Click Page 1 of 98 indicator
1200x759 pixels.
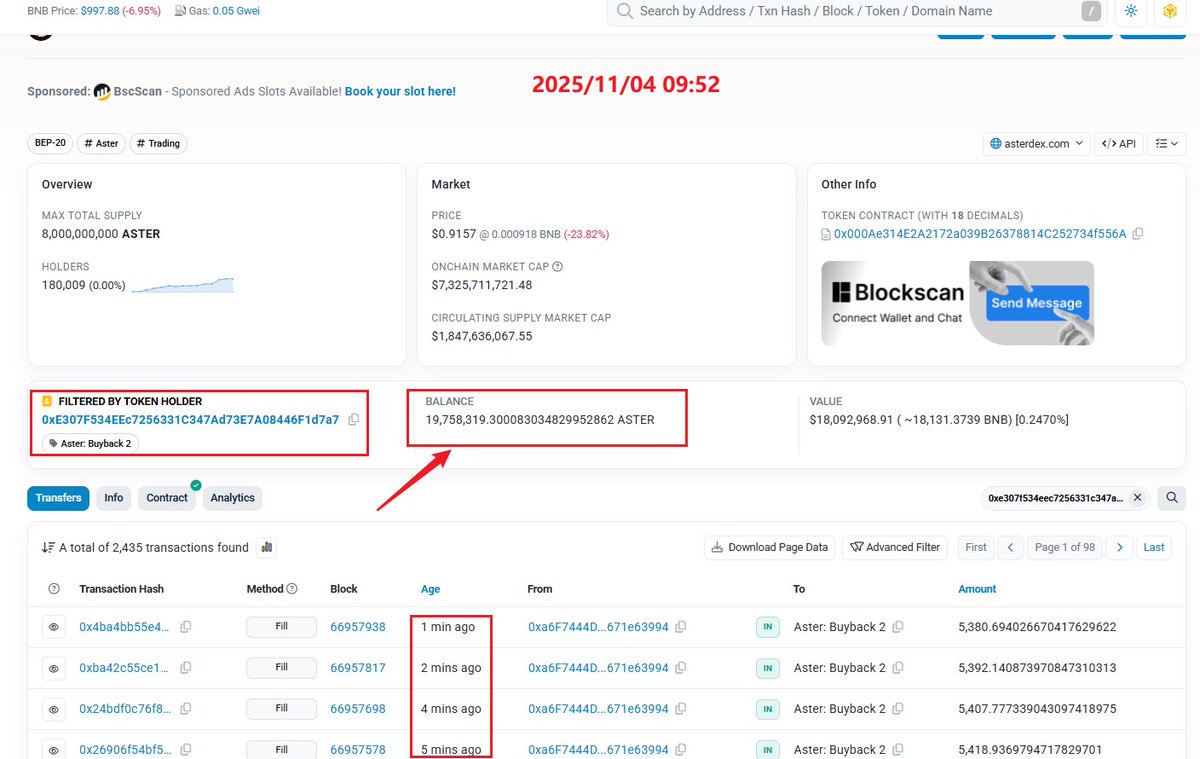click(x=1065, y=547)
